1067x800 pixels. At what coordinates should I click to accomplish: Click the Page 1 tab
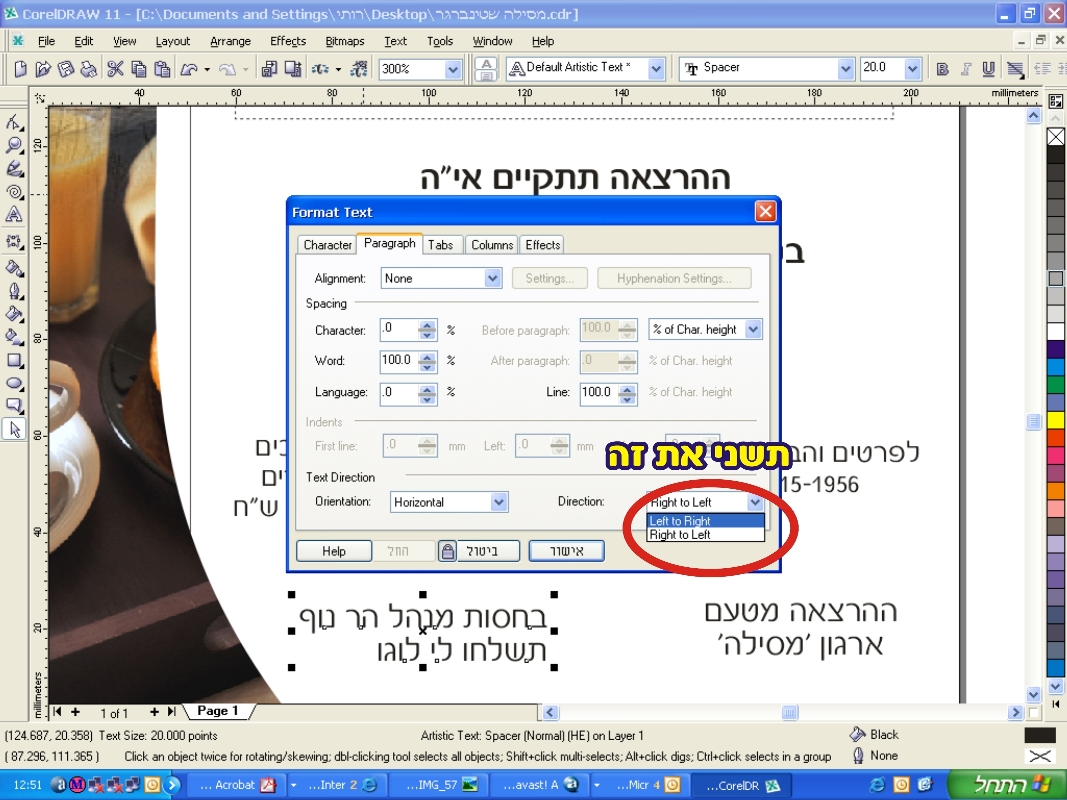(218, 711)
